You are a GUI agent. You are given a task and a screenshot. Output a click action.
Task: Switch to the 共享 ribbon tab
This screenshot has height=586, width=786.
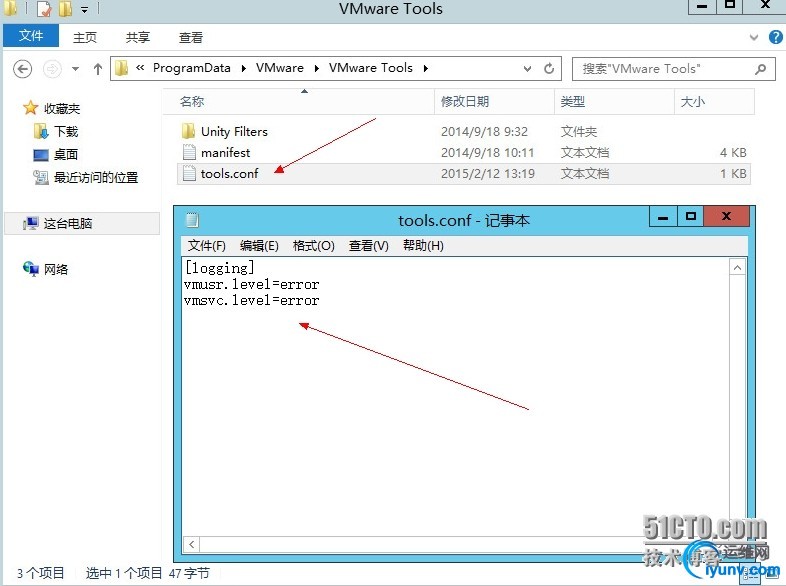[x=138, y=38]
